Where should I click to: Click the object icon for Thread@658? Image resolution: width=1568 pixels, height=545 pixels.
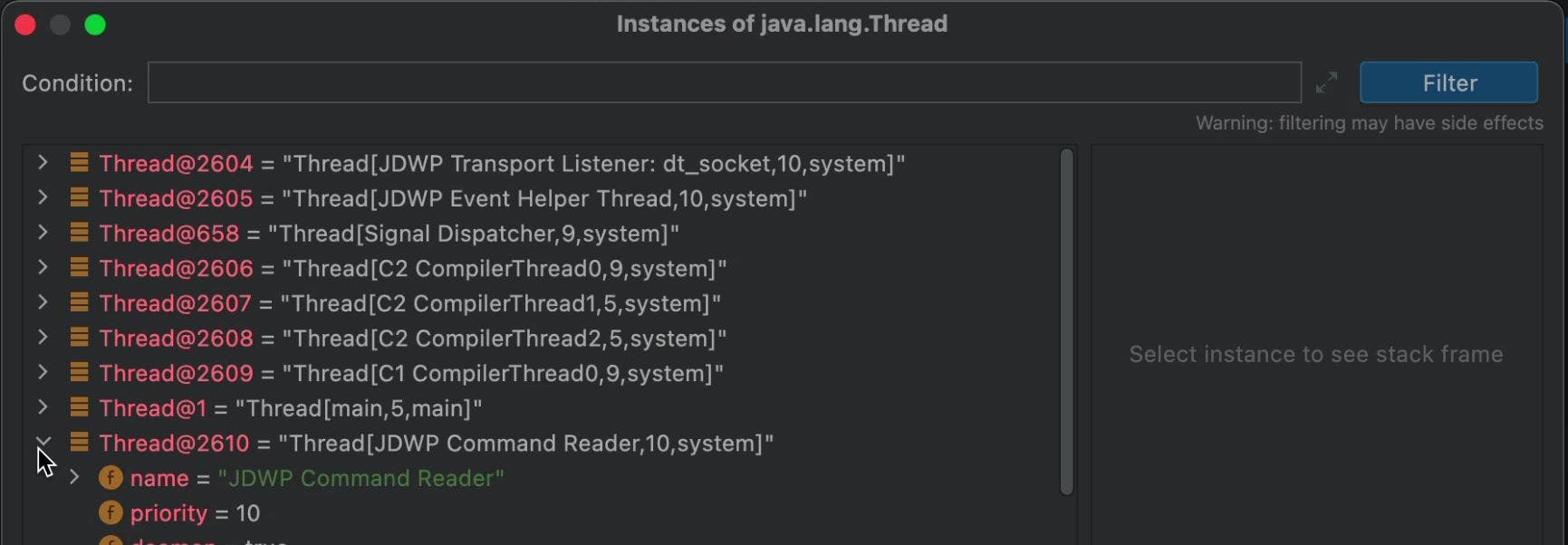(x=80, y=233)
